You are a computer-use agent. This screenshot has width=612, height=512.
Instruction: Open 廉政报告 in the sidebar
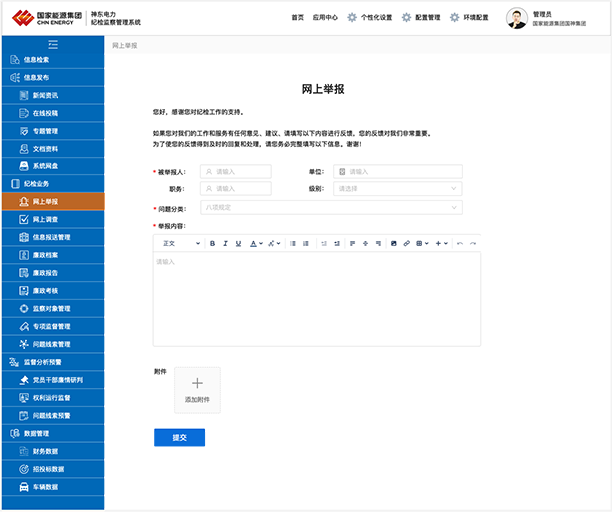(53, 273)
